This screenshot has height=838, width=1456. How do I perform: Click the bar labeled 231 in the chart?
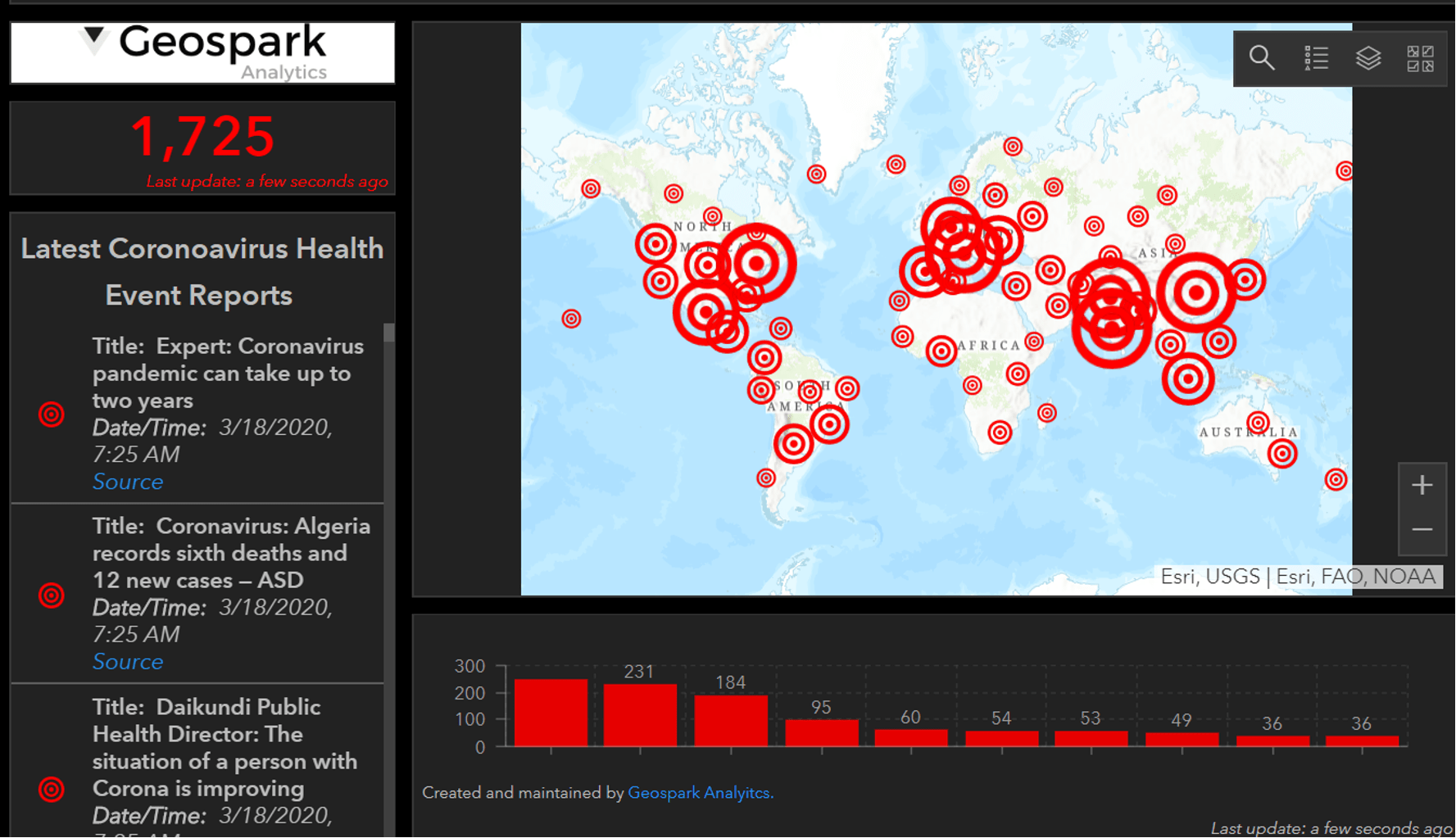[x=640, y=713]
